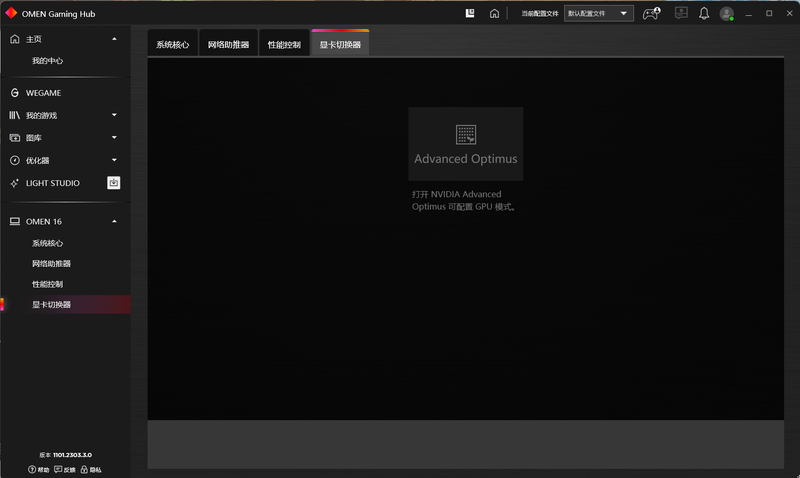Click the download badge beside LIGHT STUDIO
The image size is (800, 478).
pyautogui.click(x=114, y=183)
